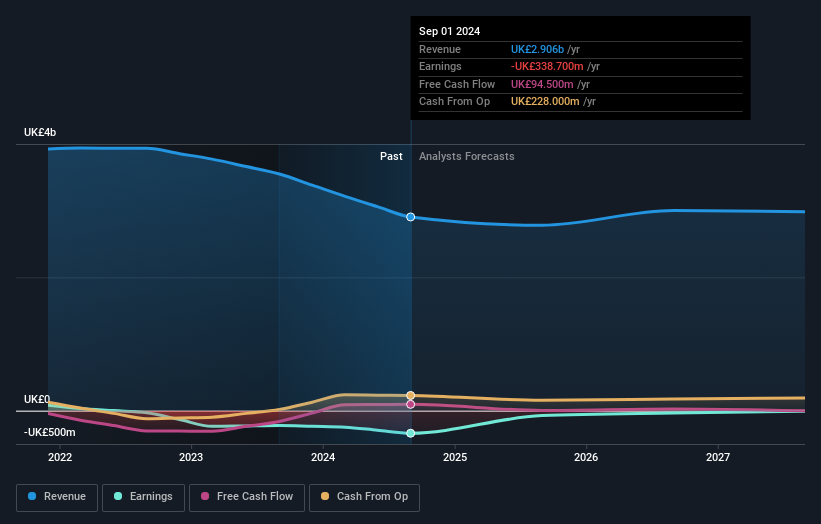Click the orange Cash From Op data point
Image resolution: width=821 pixels, height=524 pixels.
410,395
